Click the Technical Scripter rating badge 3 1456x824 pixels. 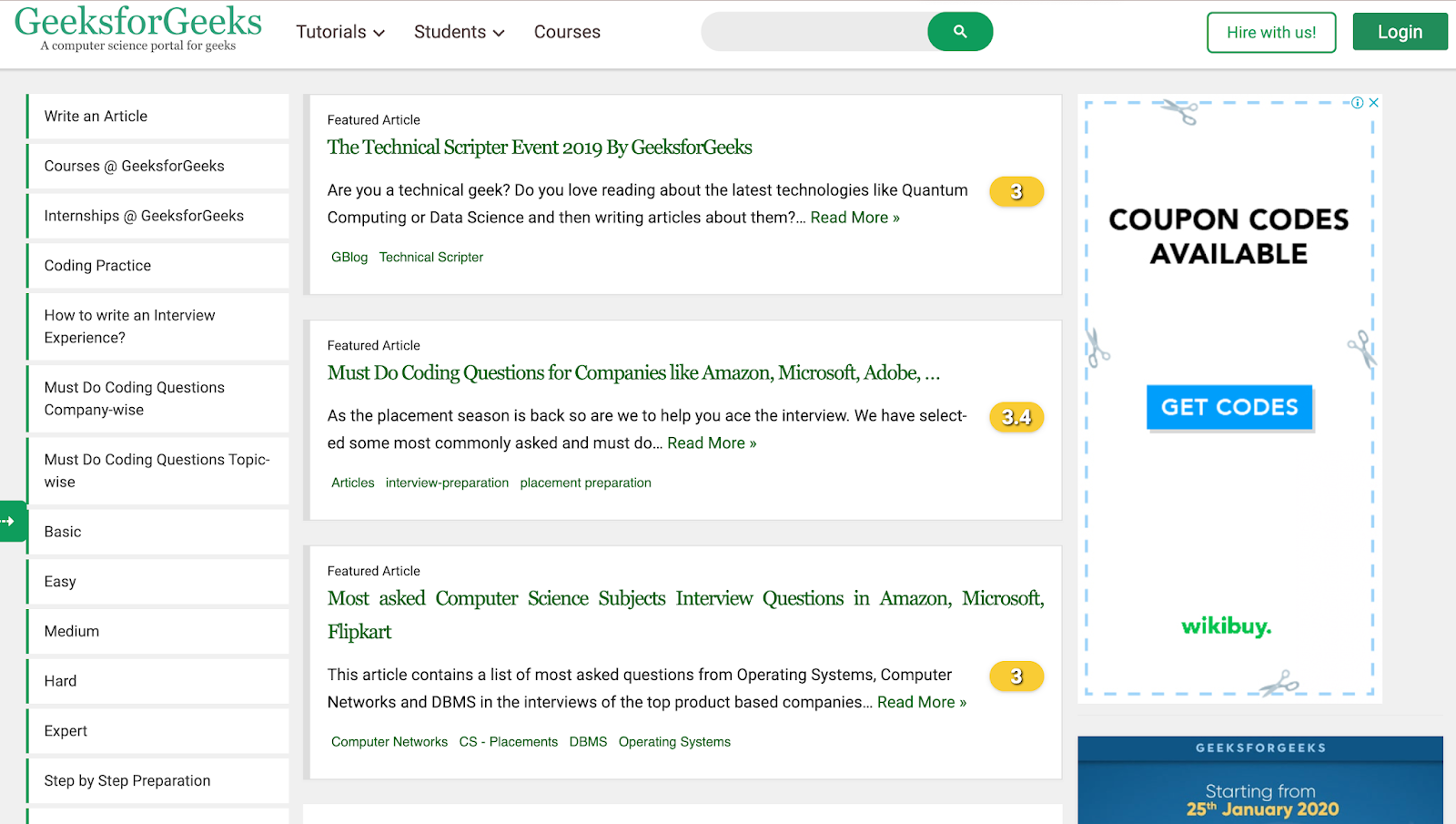1016,192
